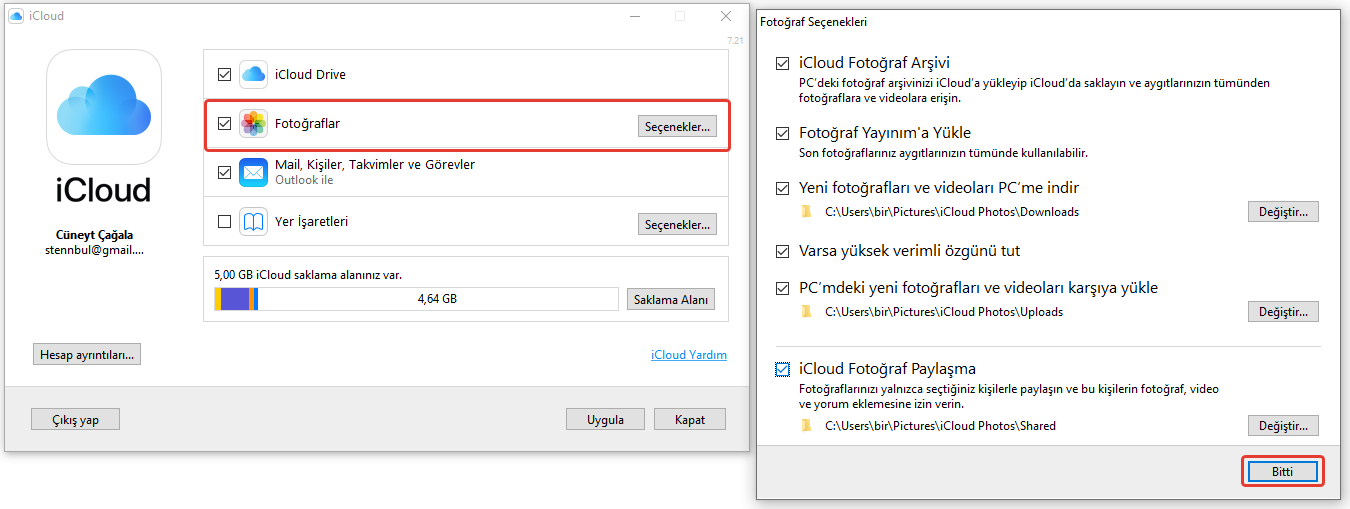Image resolution: width=1350 pixels, height=509 pixels.
Task: Click the Shared path folder icon
Action: coord(807,426)
